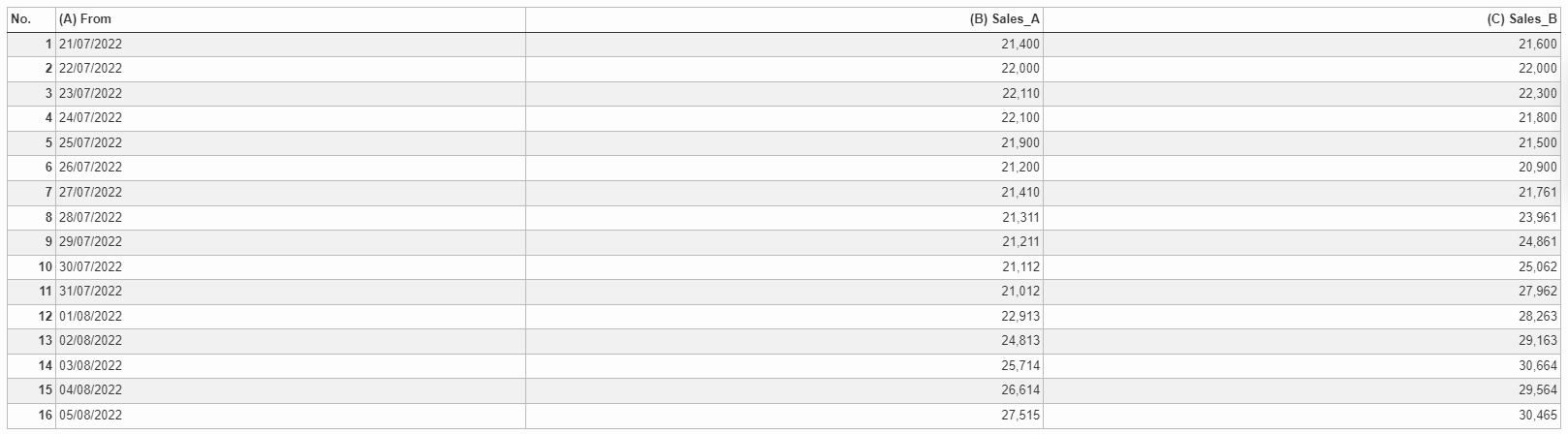Click row number 3
1568x434 pixels.
tap(31, 94)
